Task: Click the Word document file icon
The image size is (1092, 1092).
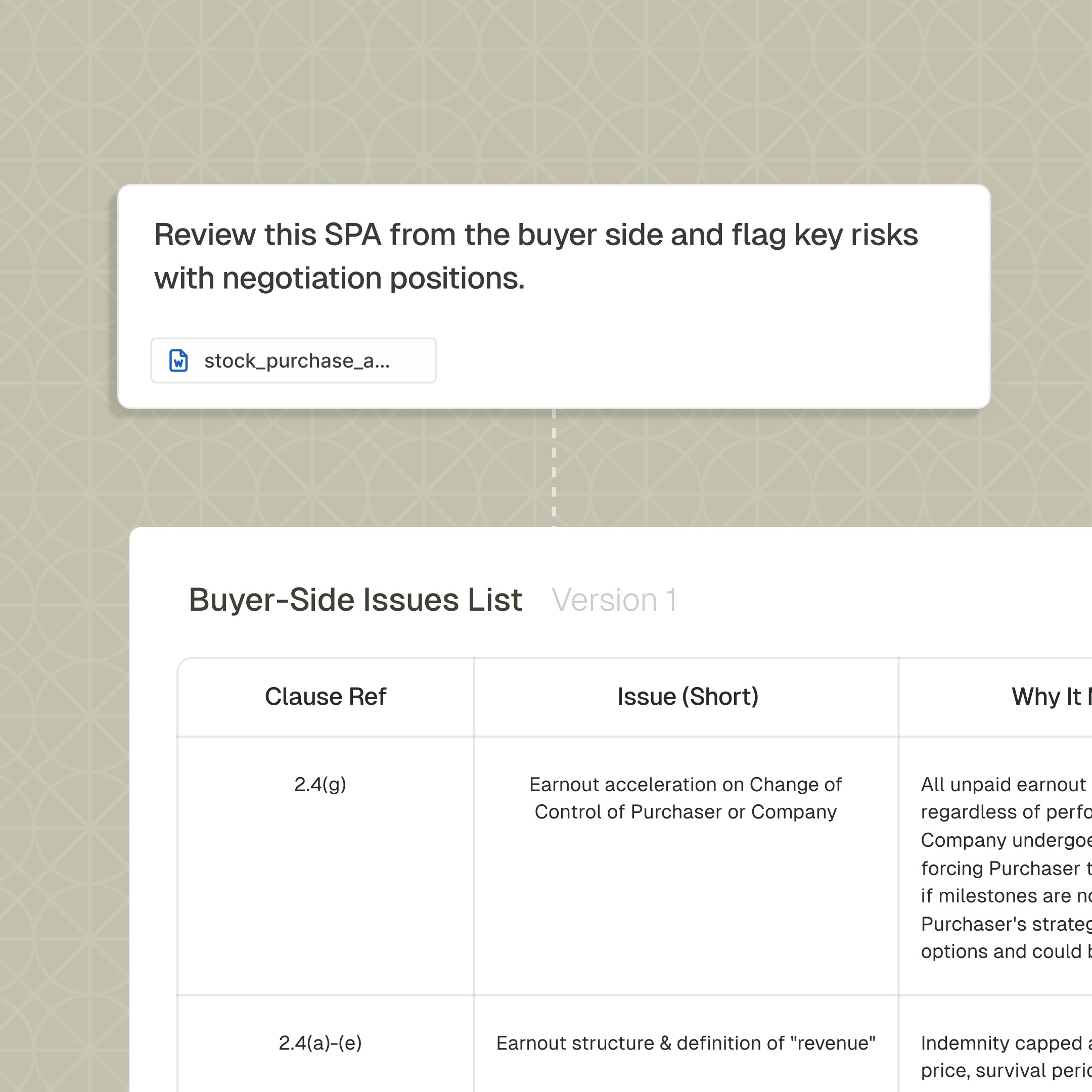Action: point(178,360)
